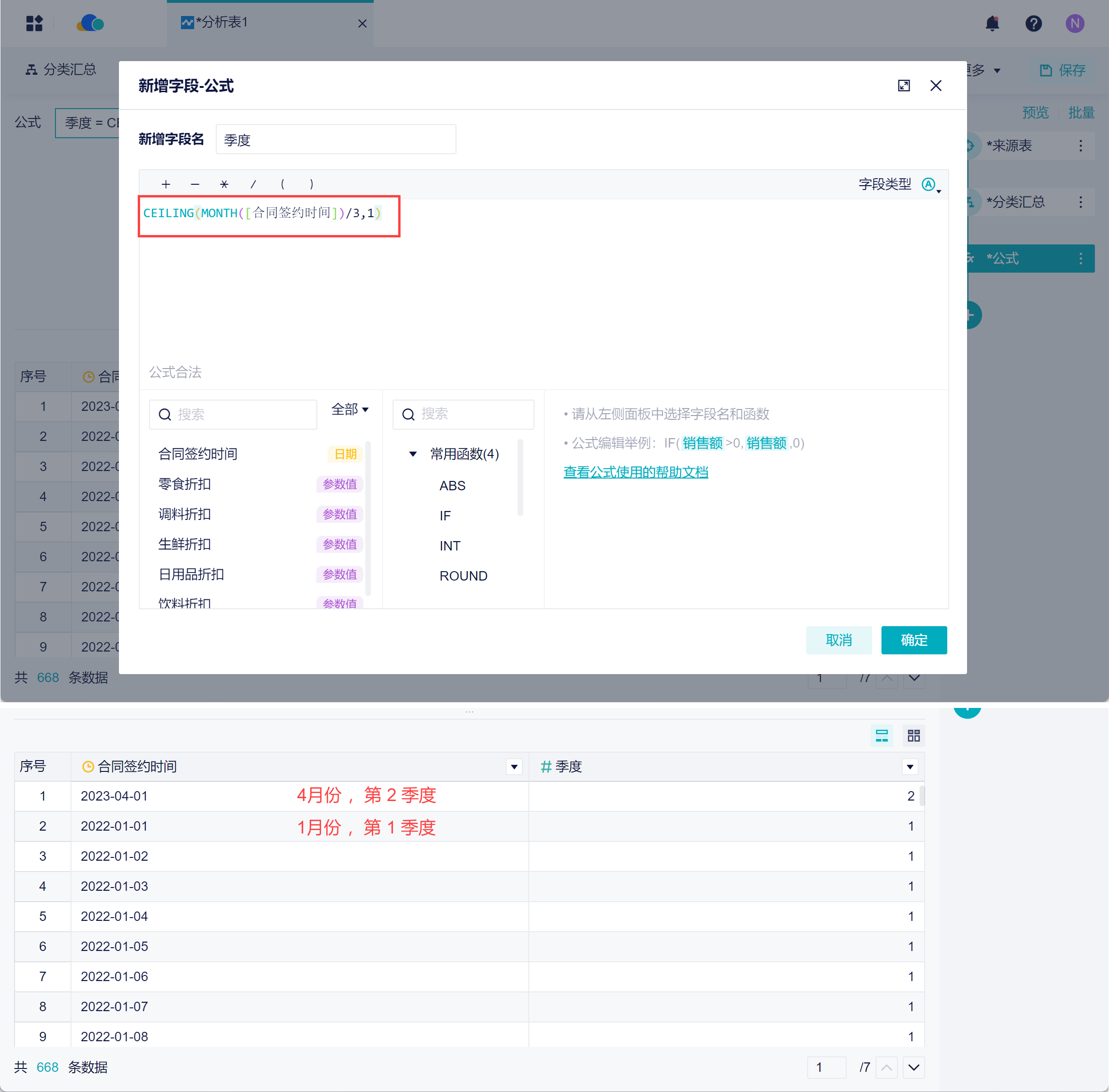
Task: Click the apps grid icon in the top-left
Action: click(34, 24)
